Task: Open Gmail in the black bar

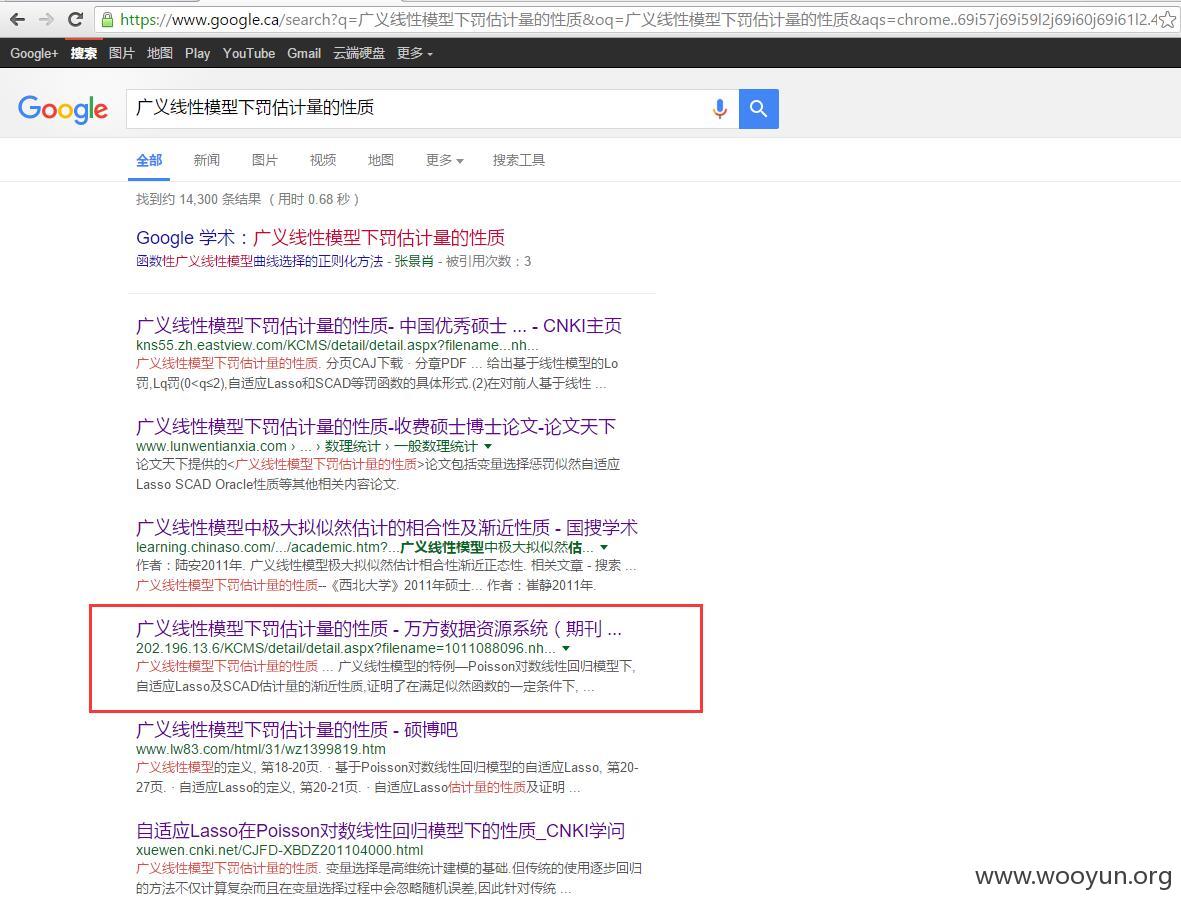Action: point(304,53)
